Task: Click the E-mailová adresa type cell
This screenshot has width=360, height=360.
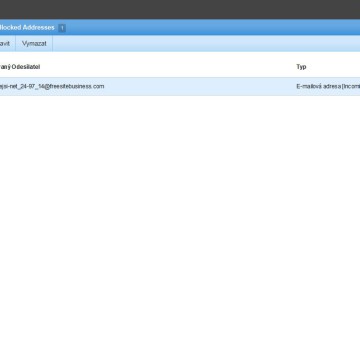Action: [x=328, y=86]
